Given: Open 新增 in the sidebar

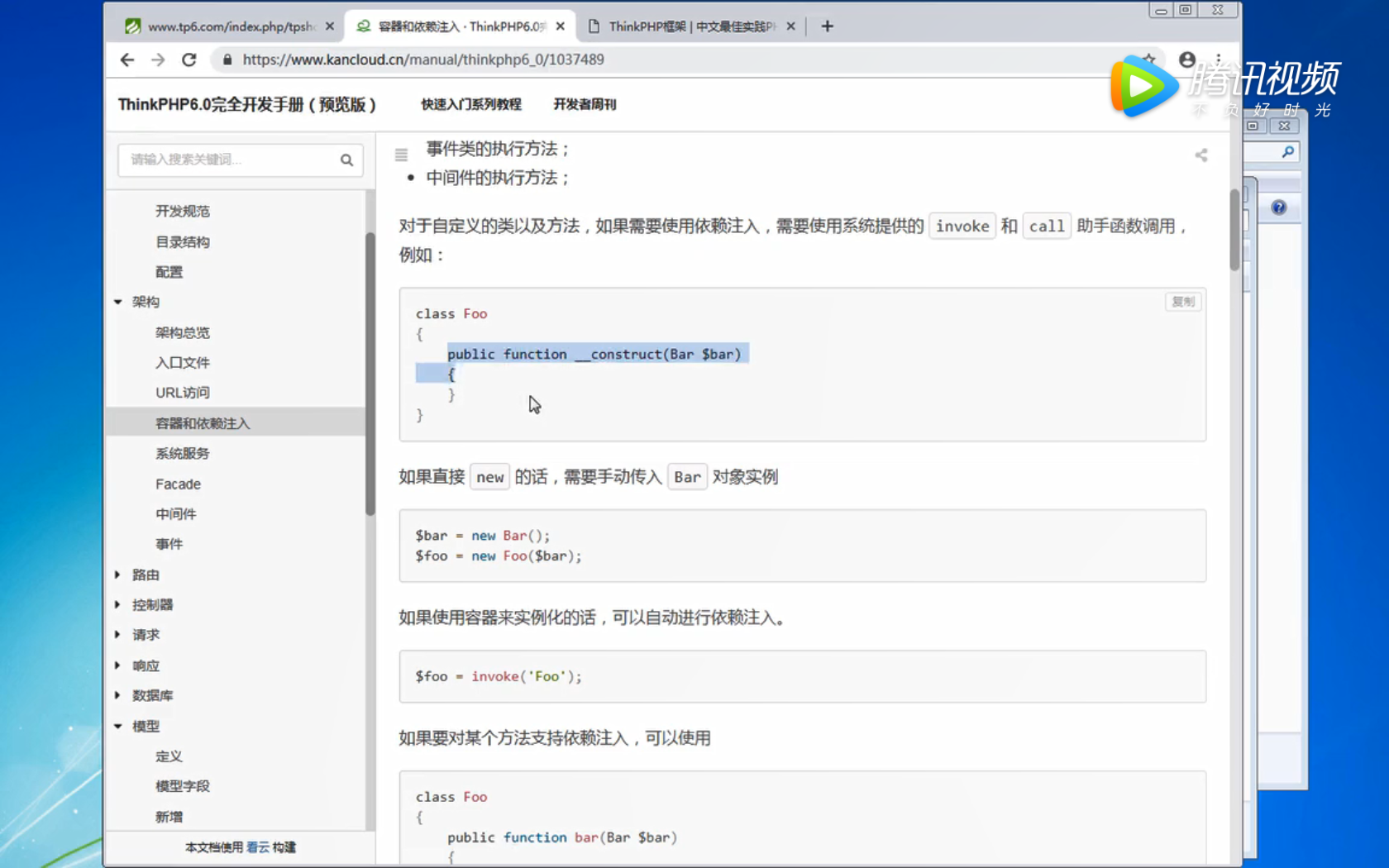Looking at the screenshot, I should [169, 817].
